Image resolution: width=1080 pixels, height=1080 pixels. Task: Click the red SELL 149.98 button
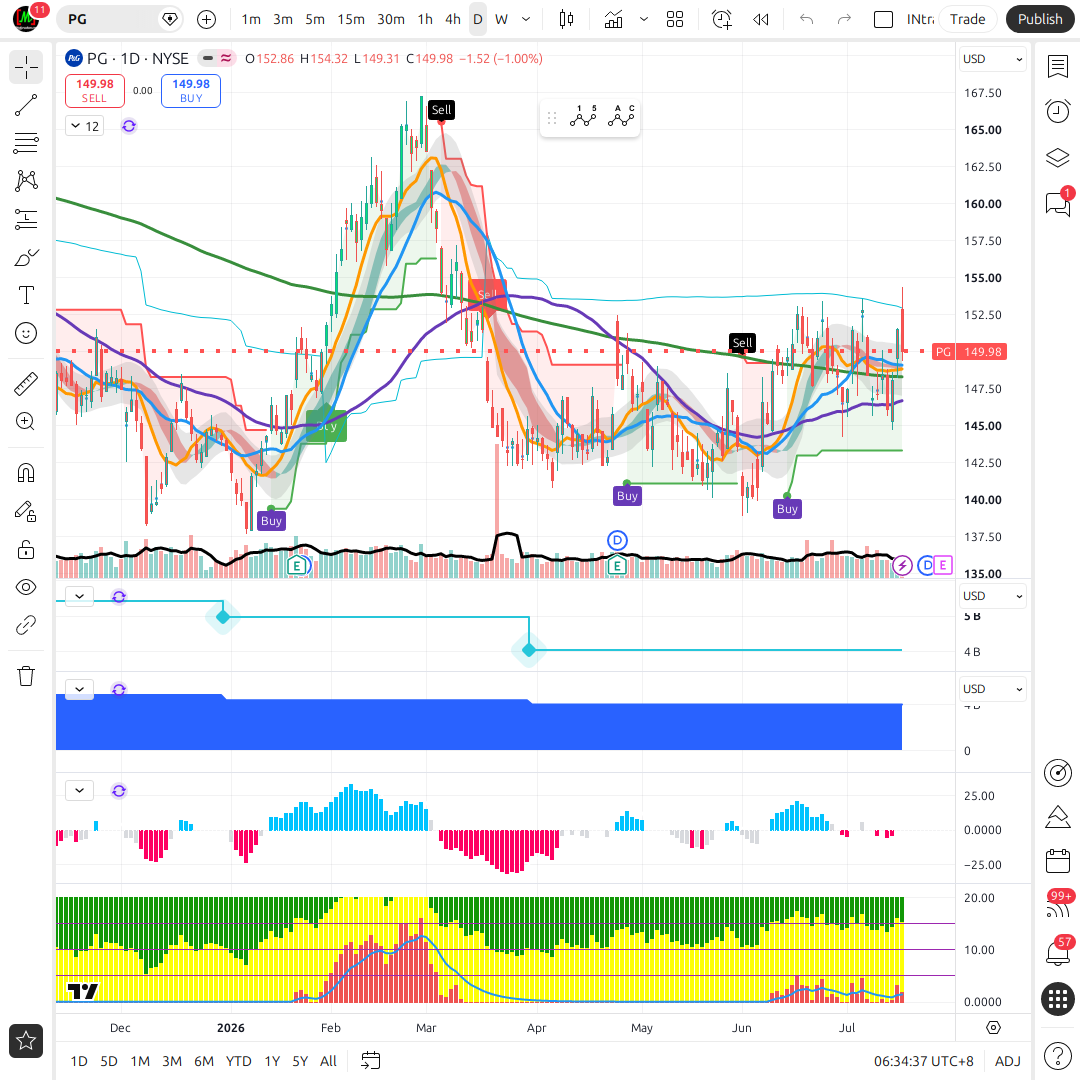click(95, 91)
